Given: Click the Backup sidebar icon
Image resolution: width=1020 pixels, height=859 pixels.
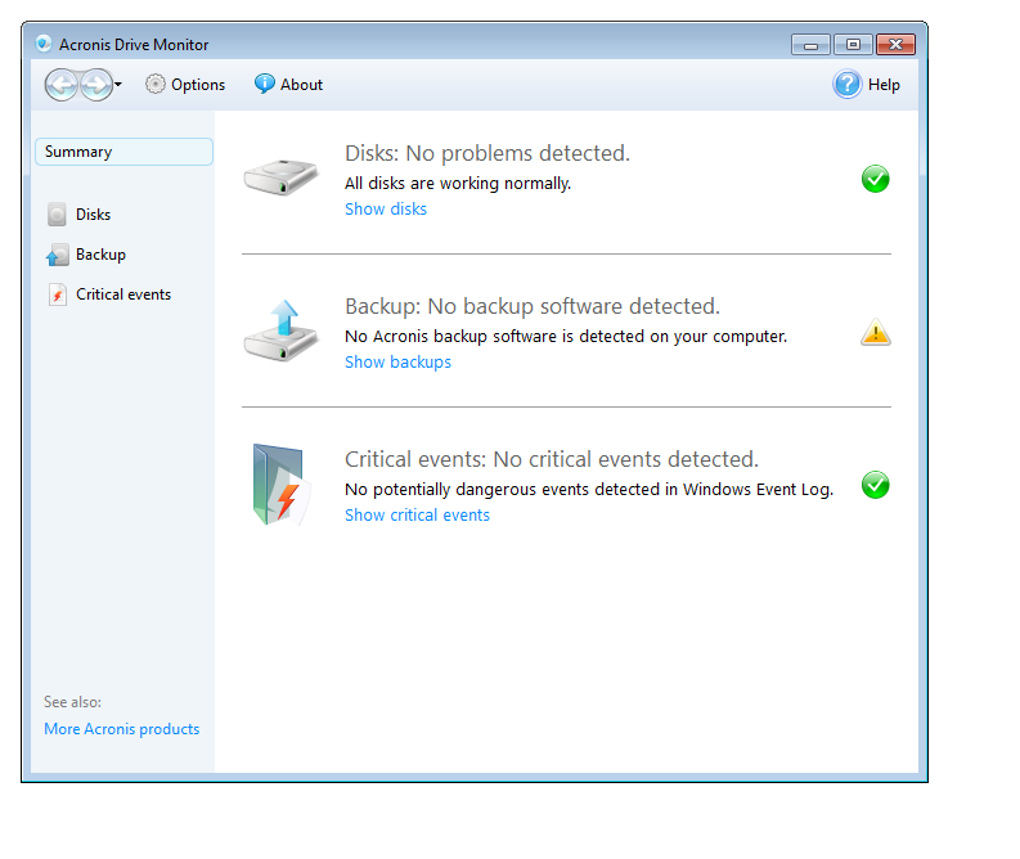Looking at the screenshot, I should coord(57,255).
